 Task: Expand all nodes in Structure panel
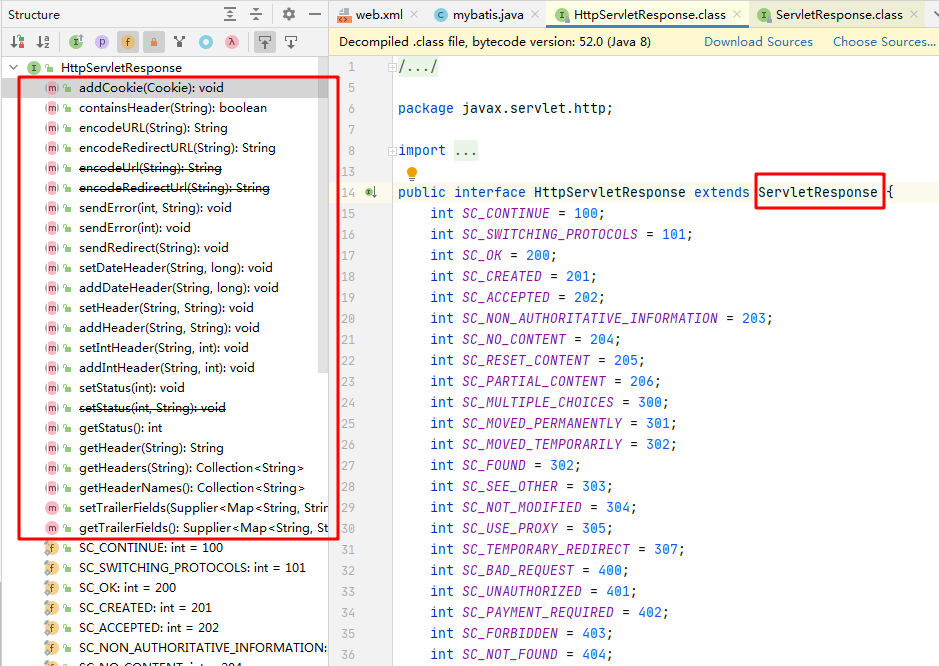click(230, 14)
